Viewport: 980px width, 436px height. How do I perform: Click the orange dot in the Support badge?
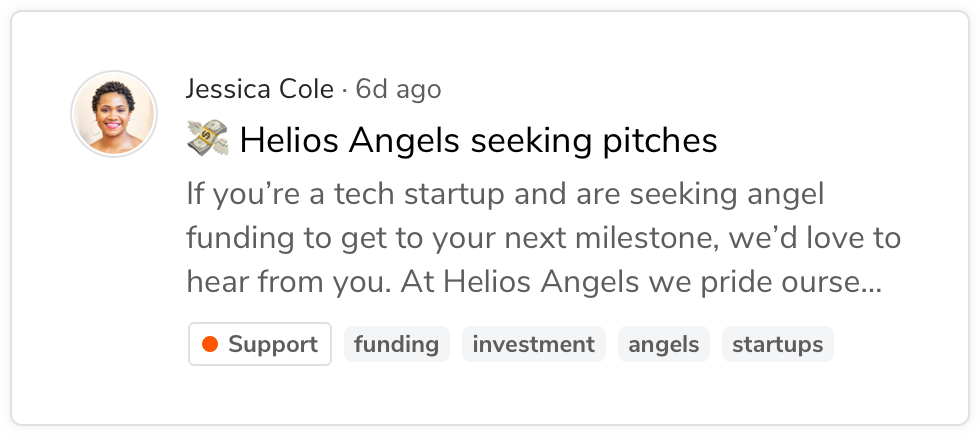(210, 344)
